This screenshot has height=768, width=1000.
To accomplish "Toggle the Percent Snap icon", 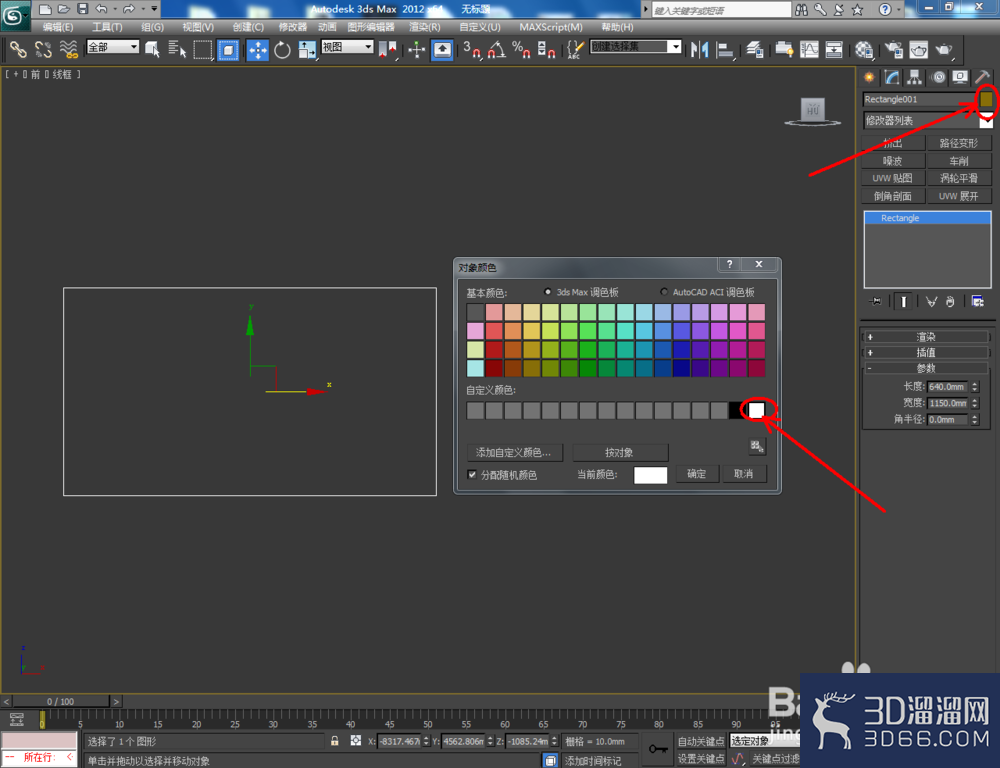I will pos(521,49).
